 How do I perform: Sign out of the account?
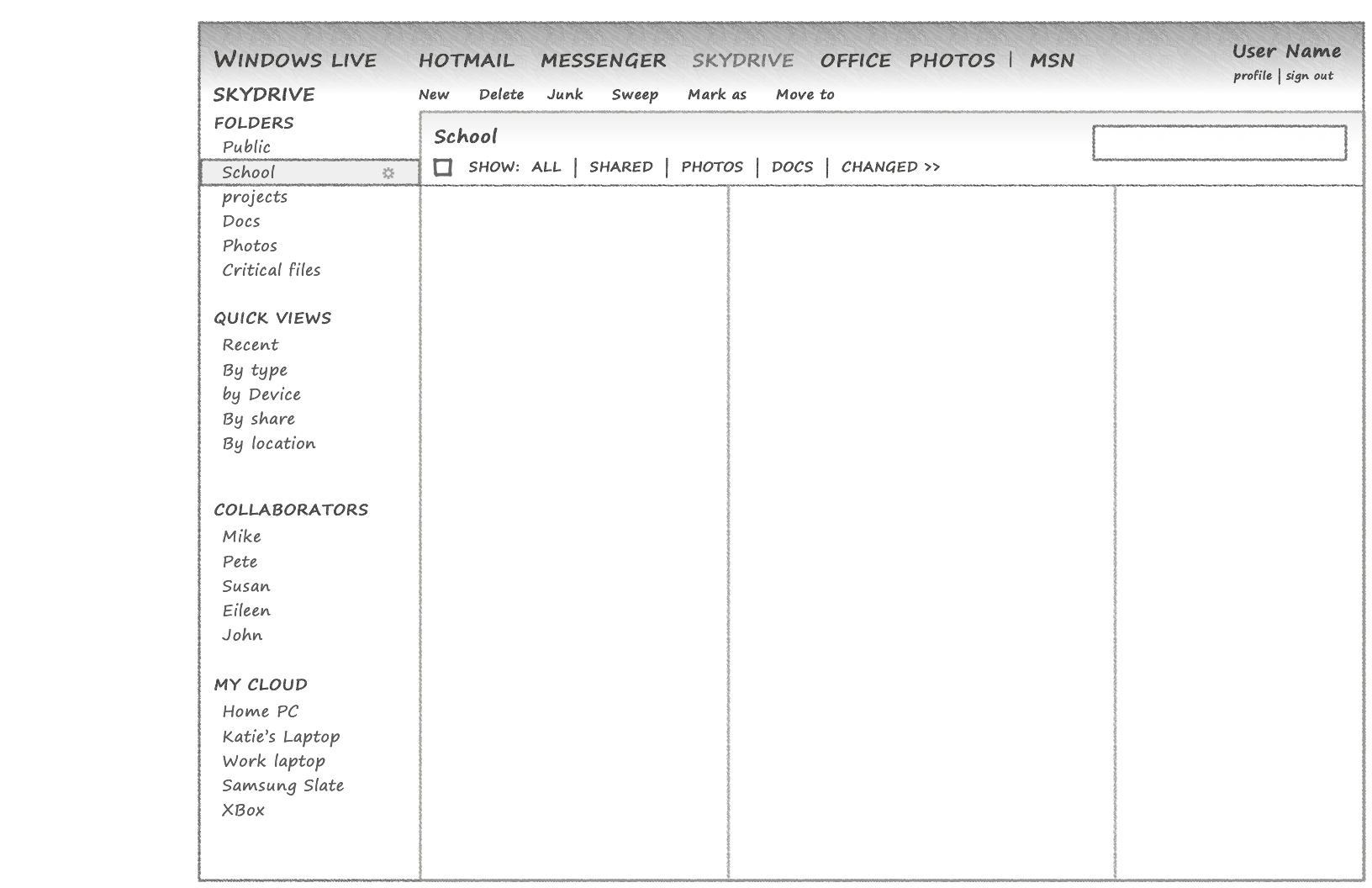pos(1309,76)
